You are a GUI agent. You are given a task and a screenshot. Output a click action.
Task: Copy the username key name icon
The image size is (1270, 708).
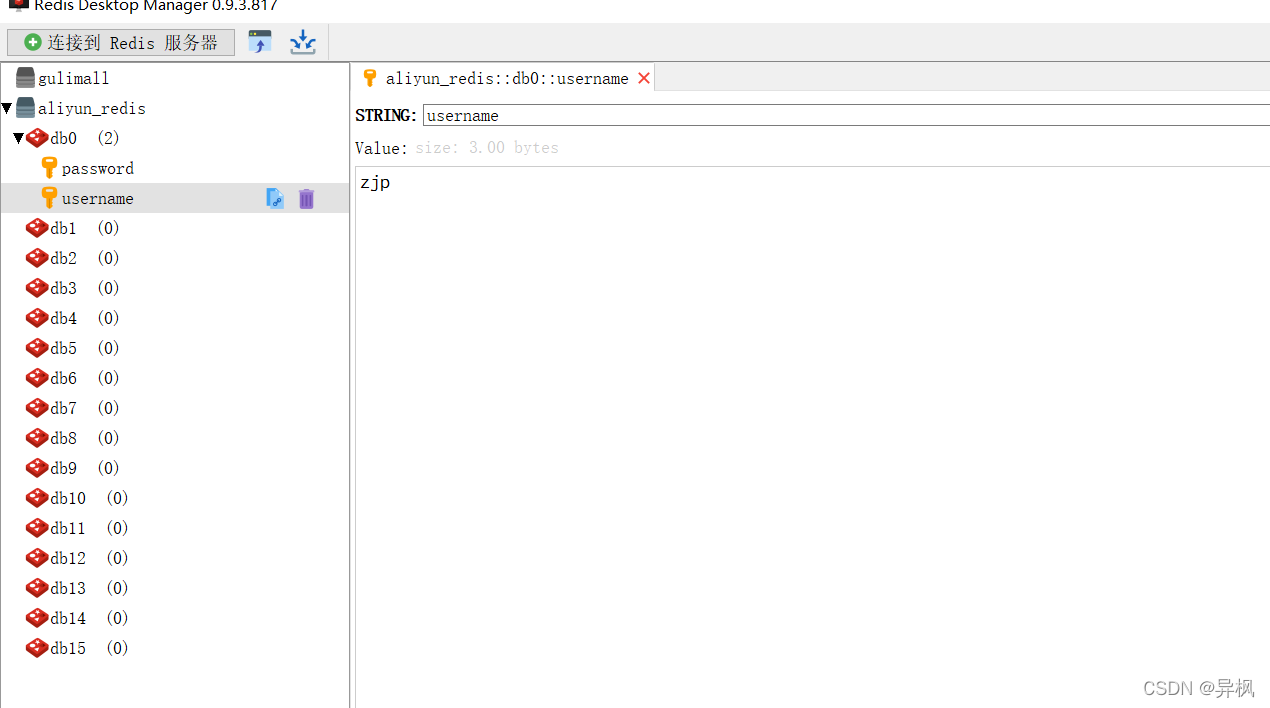click(x=275, y=198)
